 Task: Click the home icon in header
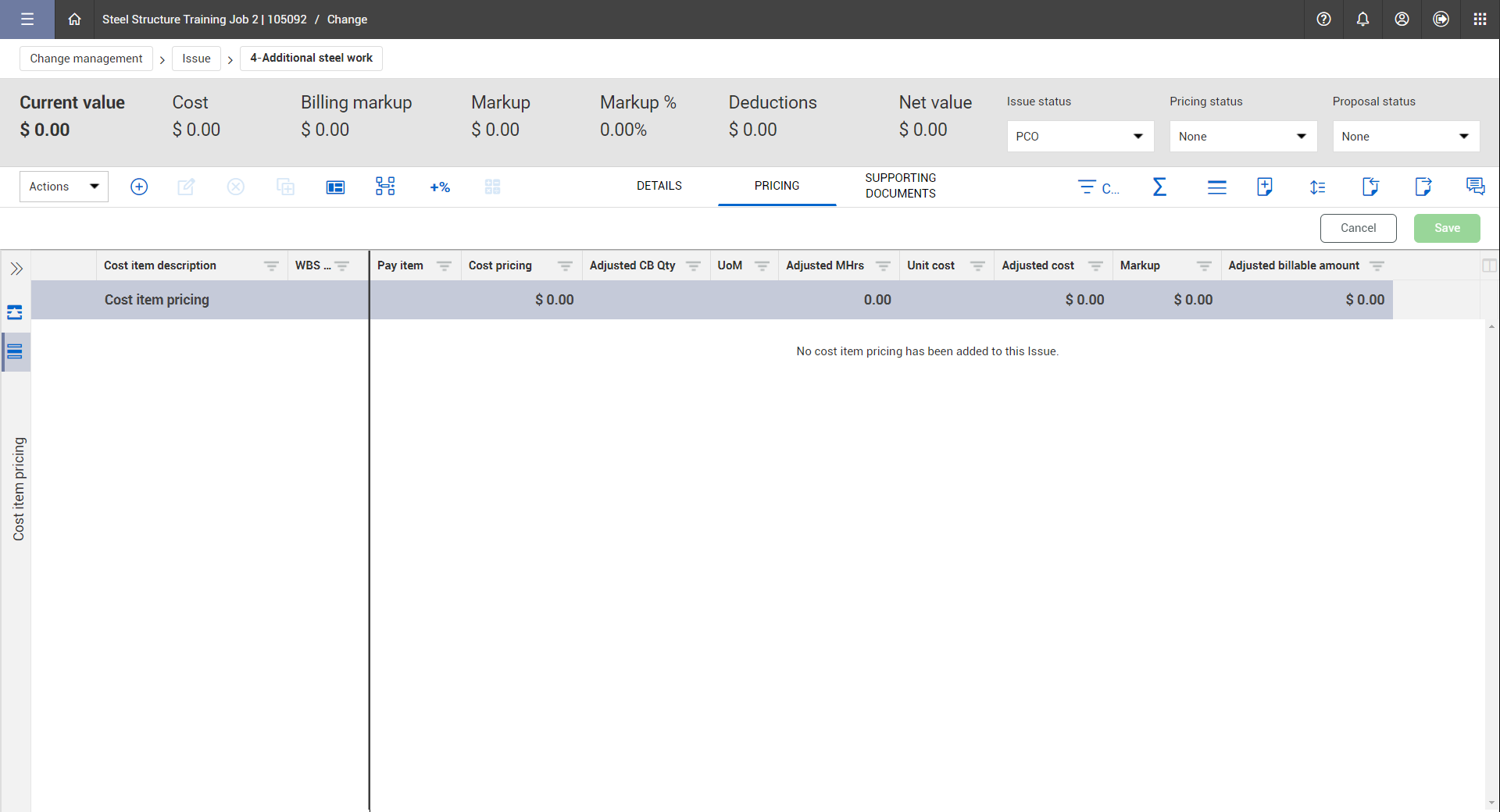(x=74, y=20)
